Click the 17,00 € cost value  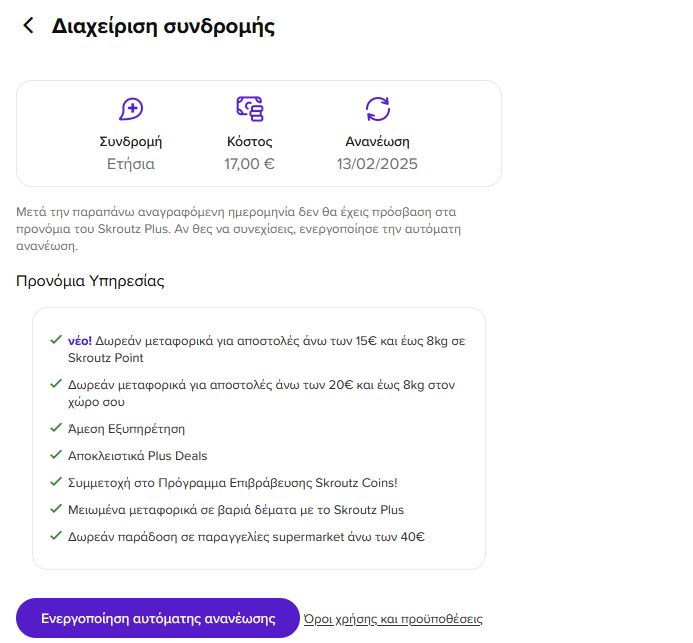tap(249, 164)
